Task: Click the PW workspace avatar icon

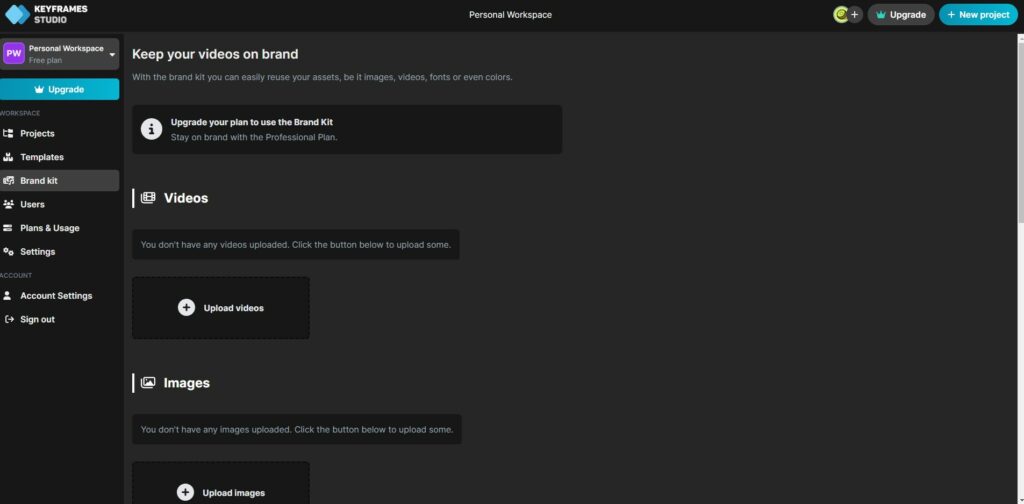Action: [x=14, y=54]
